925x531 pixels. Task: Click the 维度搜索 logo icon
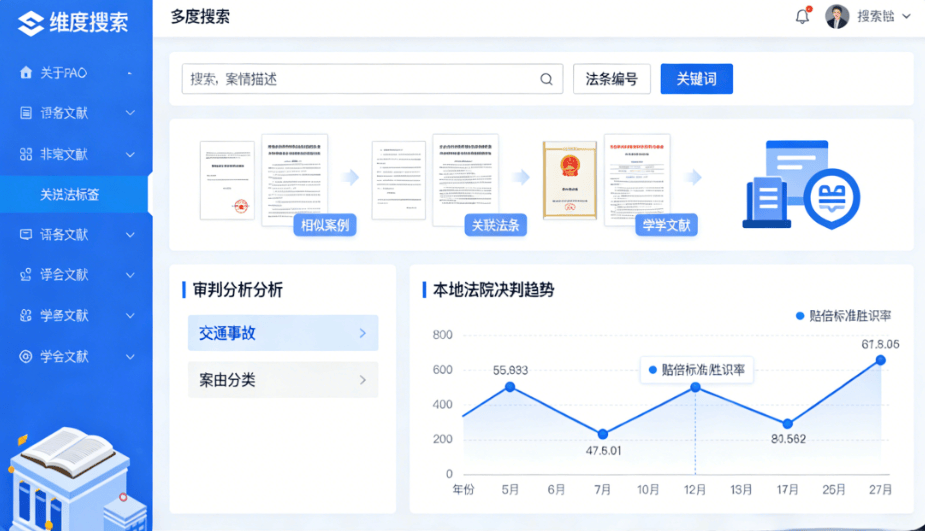[x=30, y=22]
